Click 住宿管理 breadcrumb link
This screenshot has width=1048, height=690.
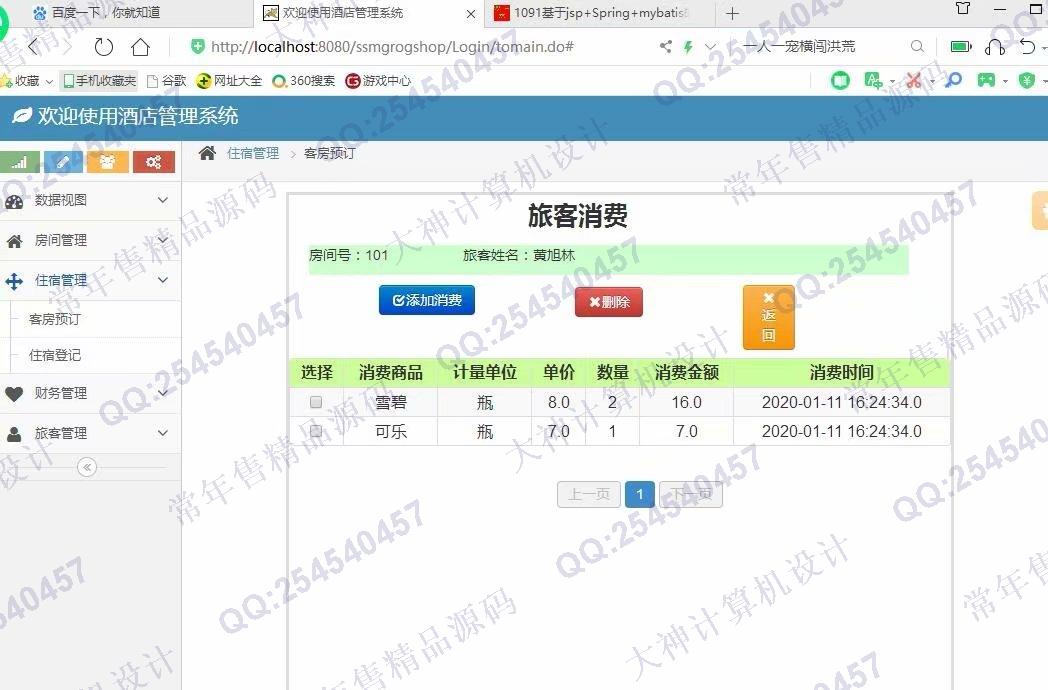pos(253,153)
